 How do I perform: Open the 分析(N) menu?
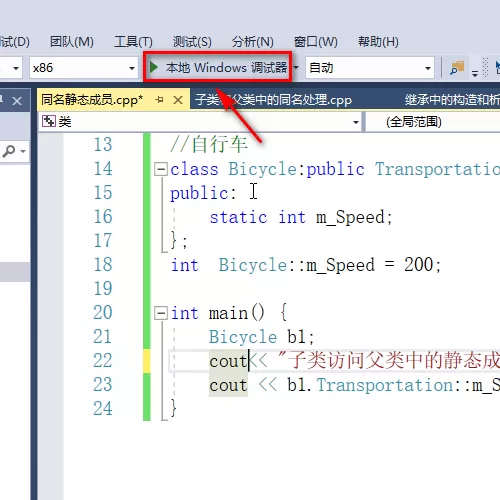[x=253, y=42]
